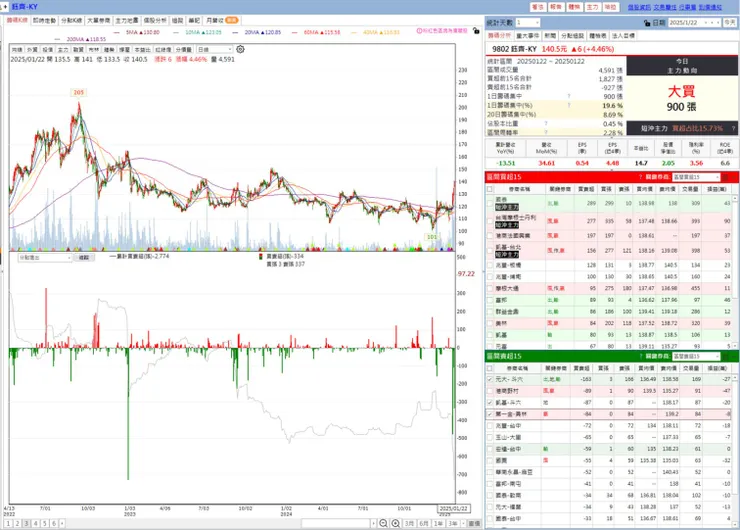Toggle the 本益比 chart overlay button

click(142, 50)
